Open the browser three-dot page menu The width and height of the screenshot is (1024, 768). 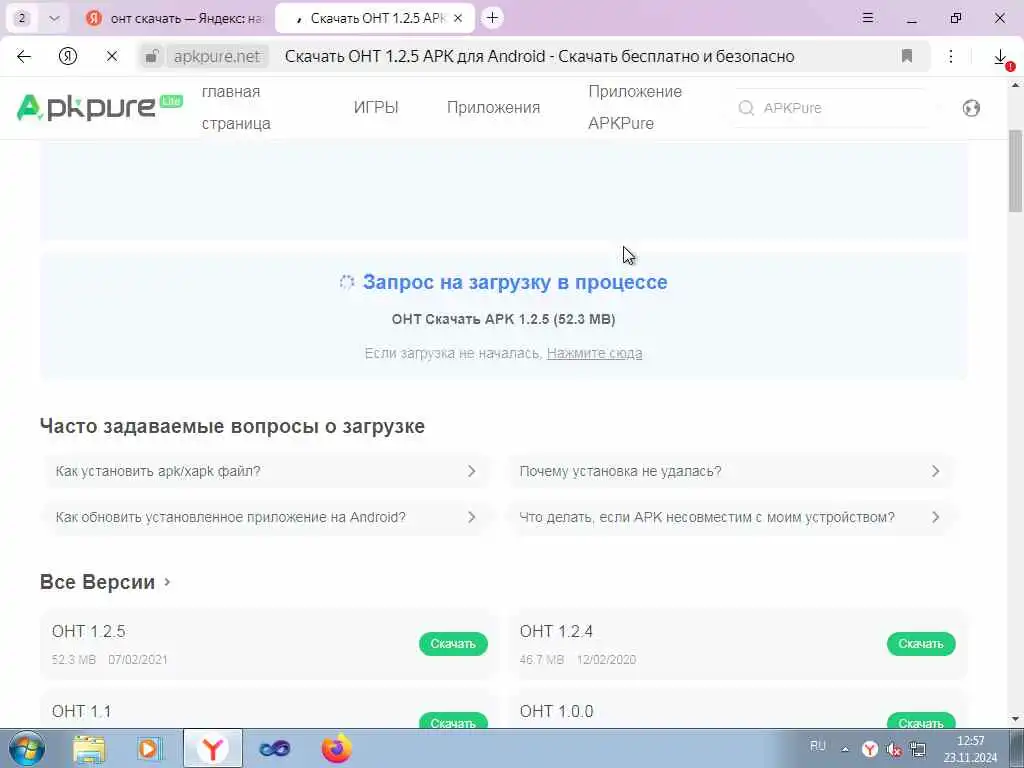click(951, 57)
